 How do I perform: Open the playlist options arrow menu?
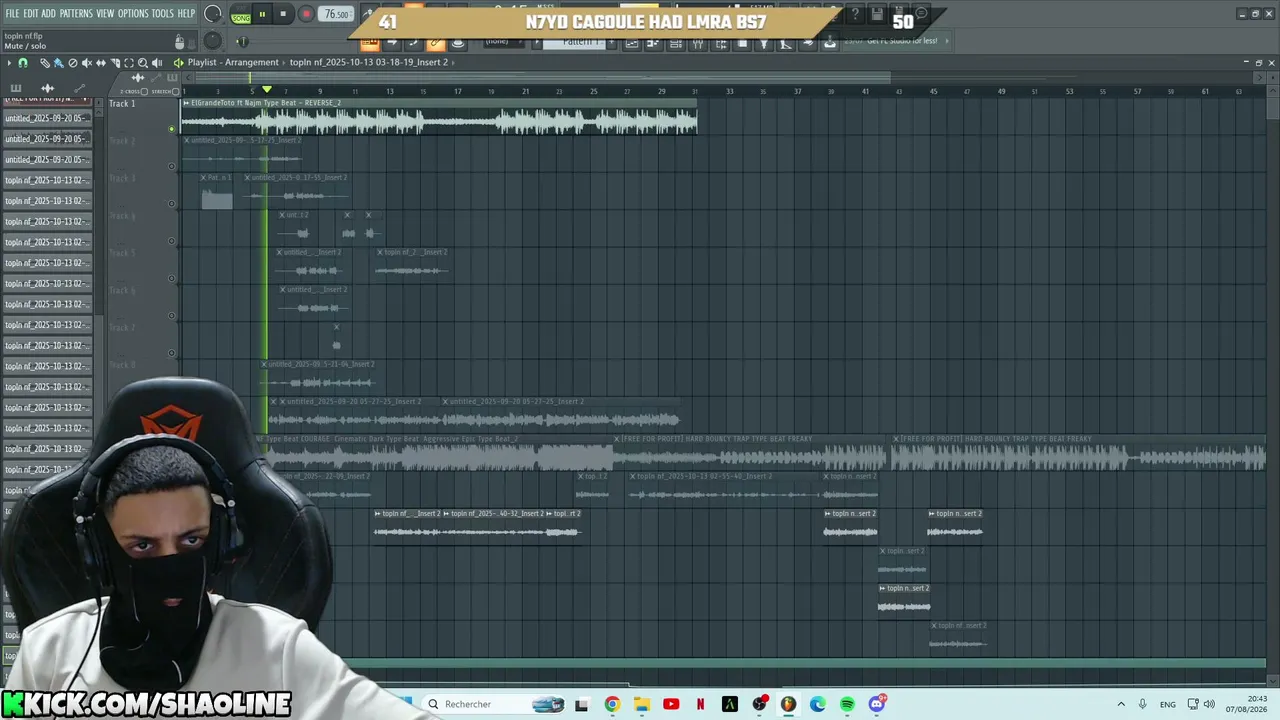(x=9, y=63)
